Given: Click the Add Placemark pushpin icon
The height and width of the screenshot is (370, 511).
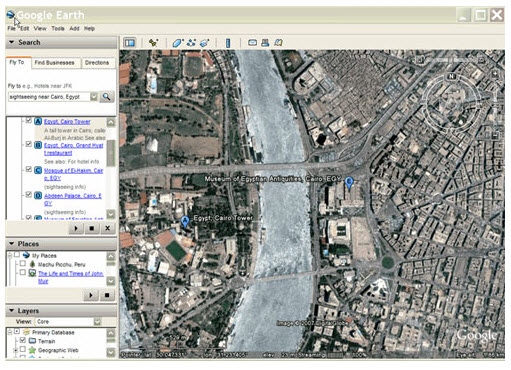Looking at the screenshot, I should click(x=153, y=43).
